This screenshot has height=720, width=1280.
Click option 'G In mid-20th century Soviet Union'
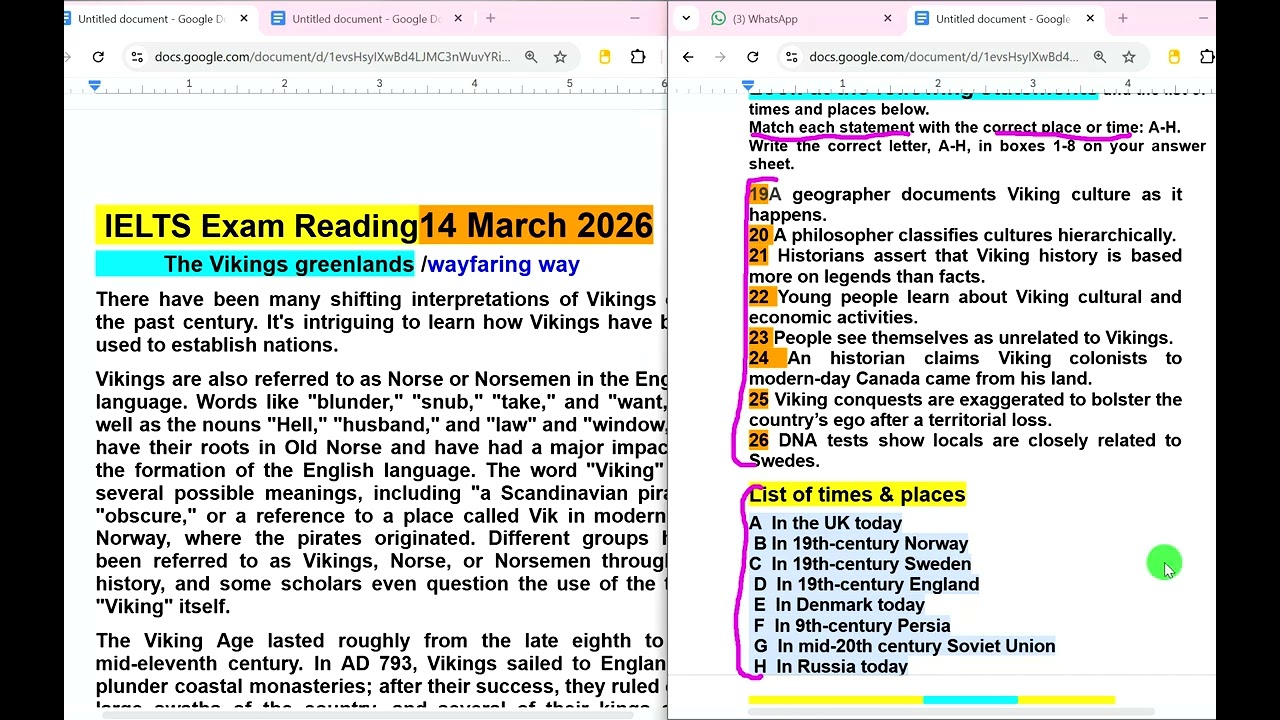[904, 646]
